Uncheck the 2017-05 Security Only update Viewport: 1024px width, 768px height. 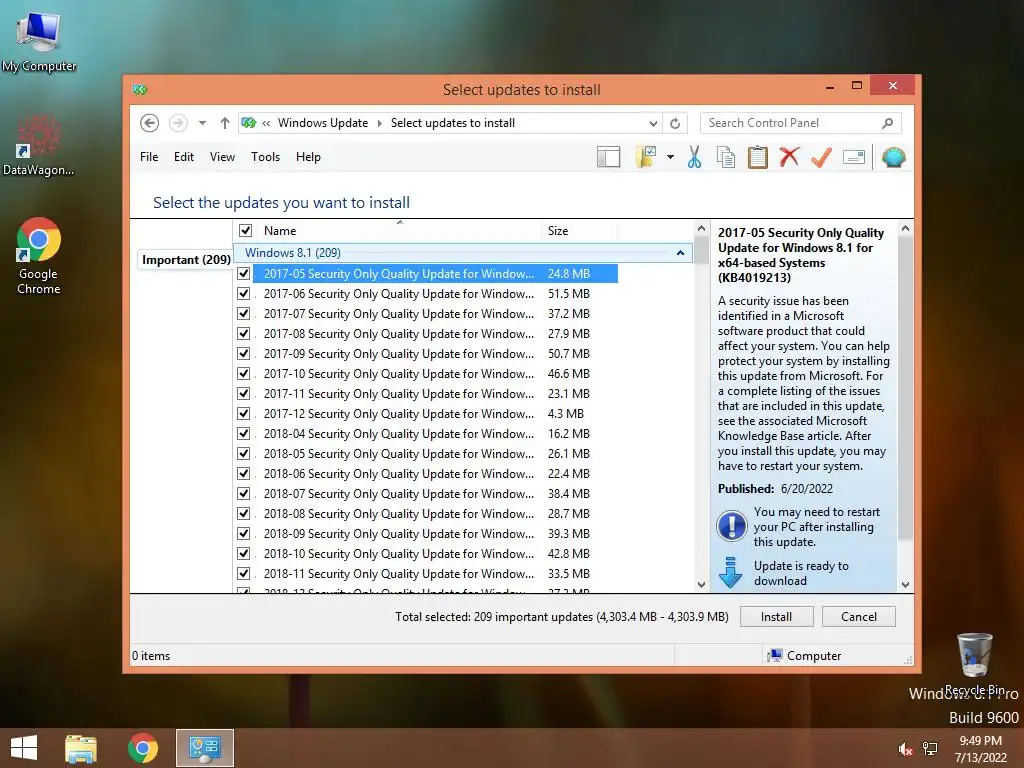tap(244, 274)
